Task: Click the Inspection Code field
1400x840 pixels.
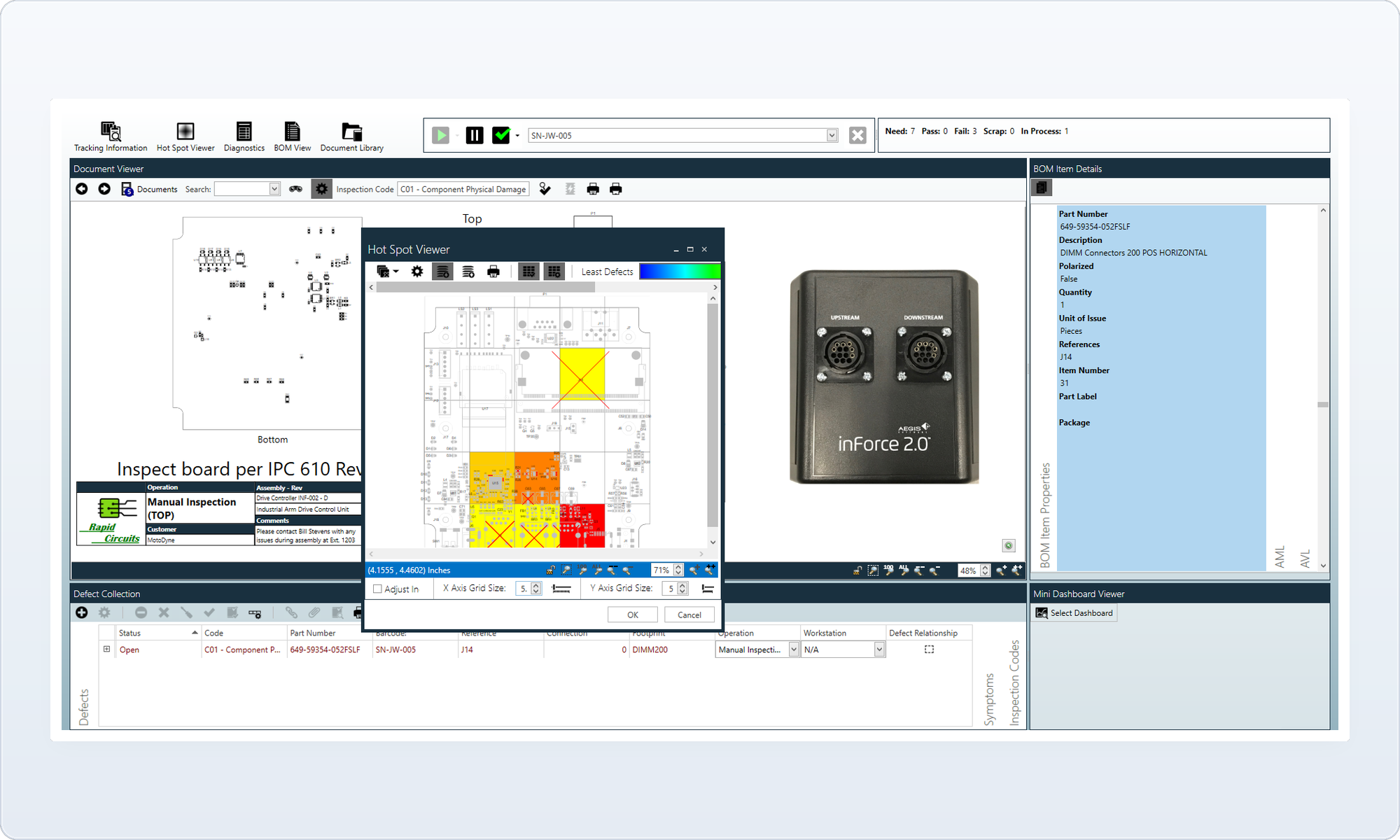Action: [x=463, y=189]
